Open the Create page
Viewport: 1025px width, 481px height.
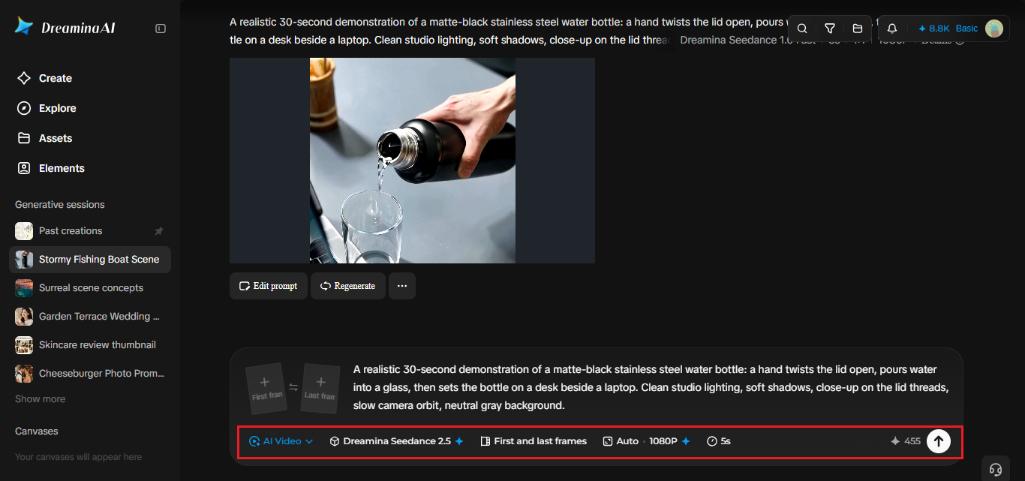coord(44,78)
